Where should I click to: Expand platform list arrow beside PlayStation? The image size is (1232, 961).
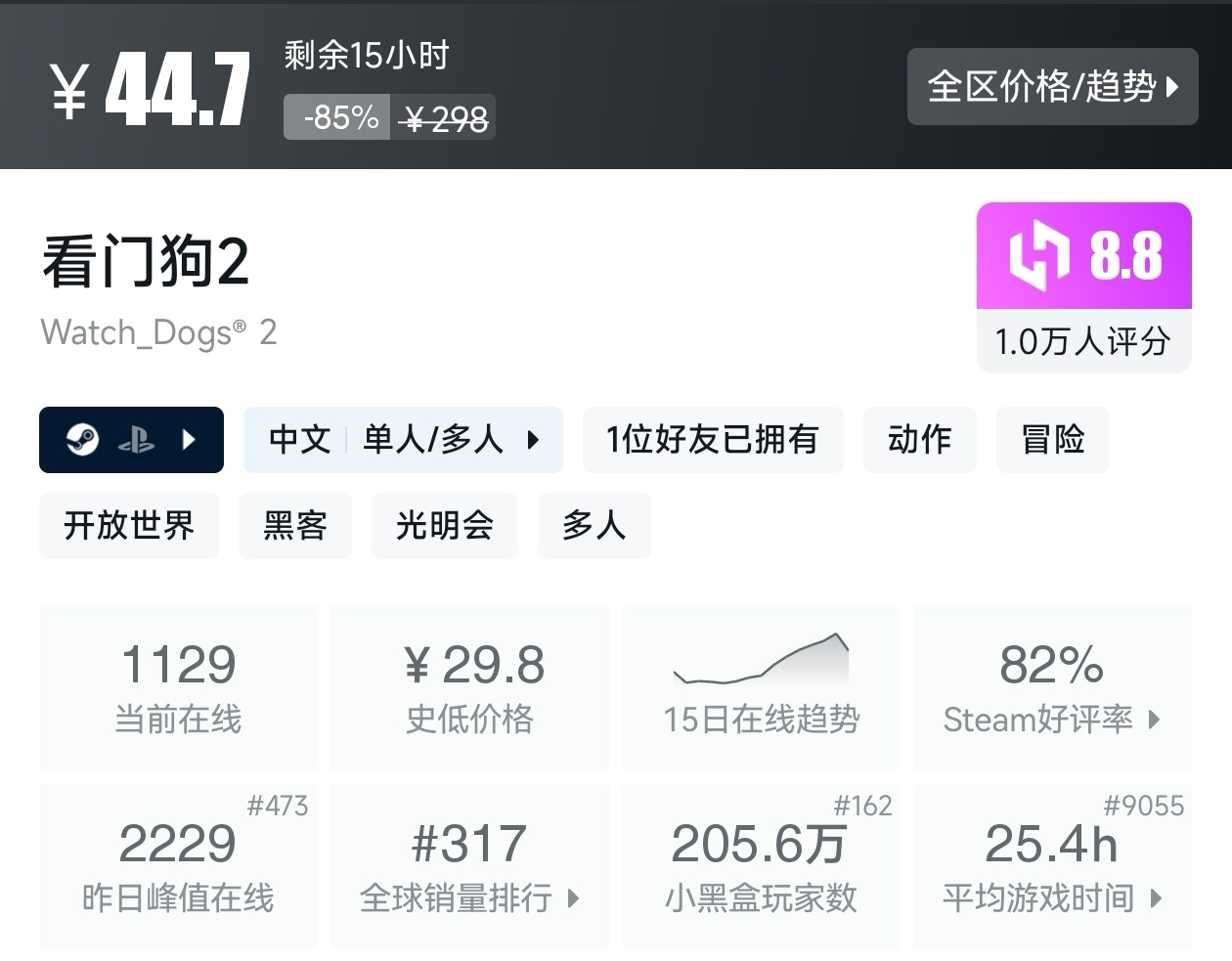[x=190, y=440]
